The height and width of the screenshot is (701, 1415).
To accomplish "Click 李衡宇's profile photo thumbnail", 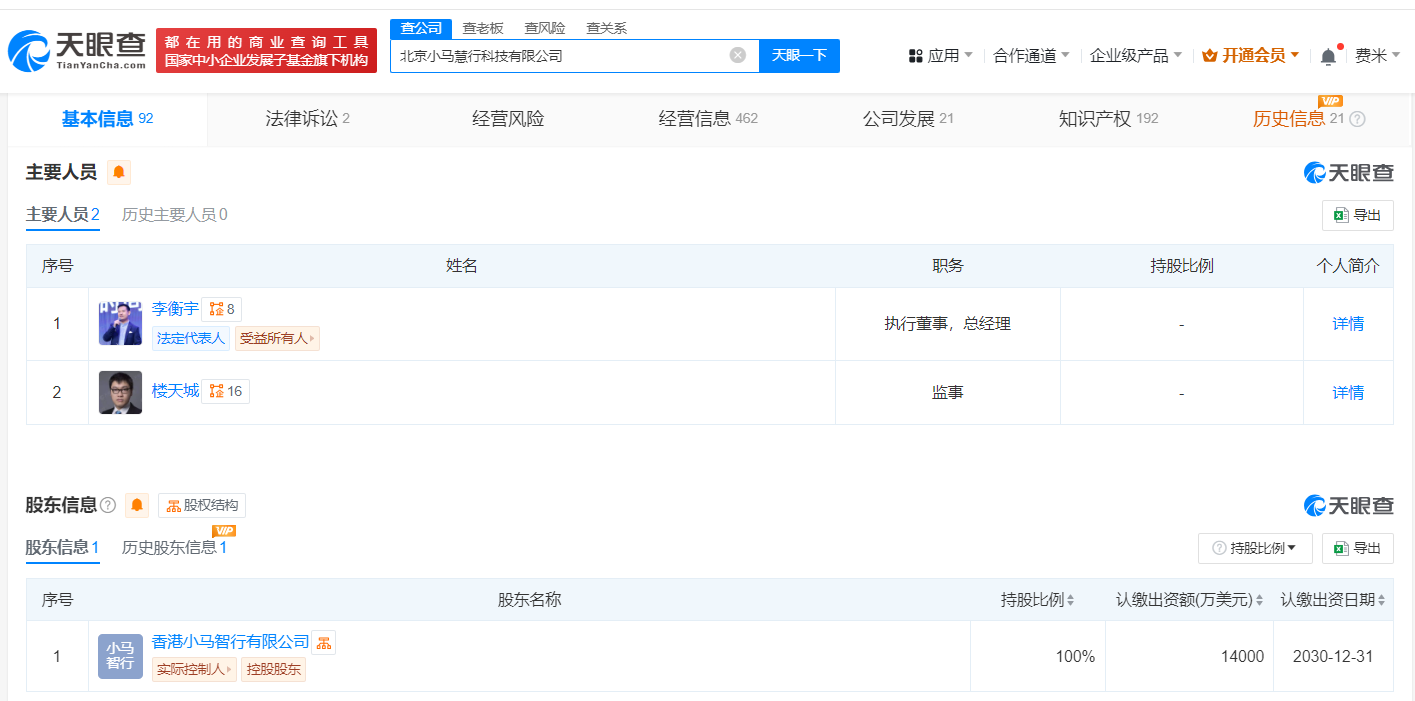I will pyautogui.click(x=120, y=323).
